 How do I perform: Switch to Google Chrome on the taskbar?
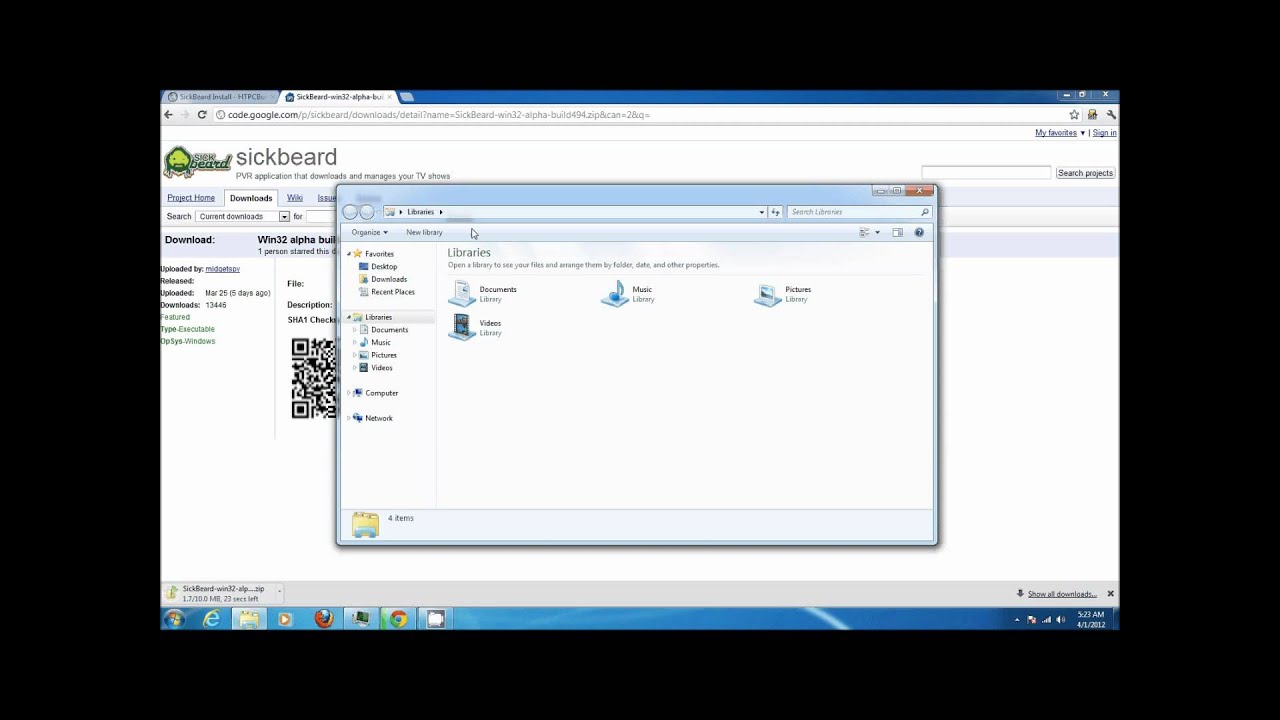(398, 619)
